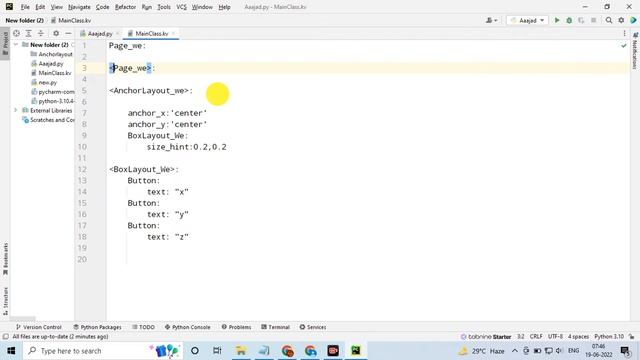Close the MainClass.kv tab
The image size is (640, 360).
[x=173, y=33]
